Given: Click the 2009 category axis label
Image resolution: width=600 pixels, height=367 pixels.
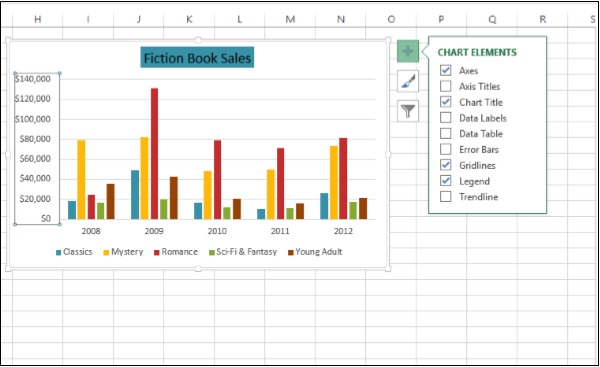Looking at the screenshot, I should click(x=154, y=231).
